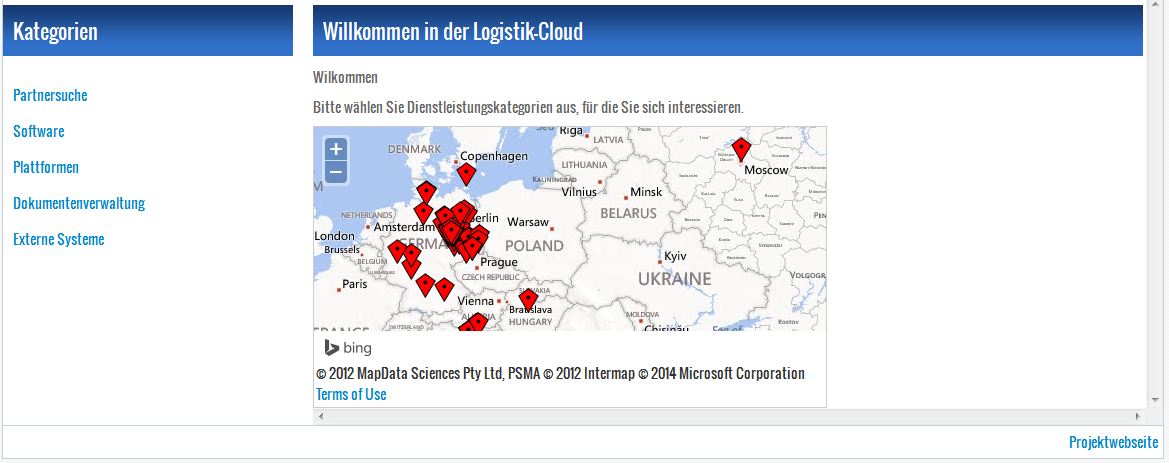Click the Paris label on the map
The image size is (1169, 463).
pos(354,284)
